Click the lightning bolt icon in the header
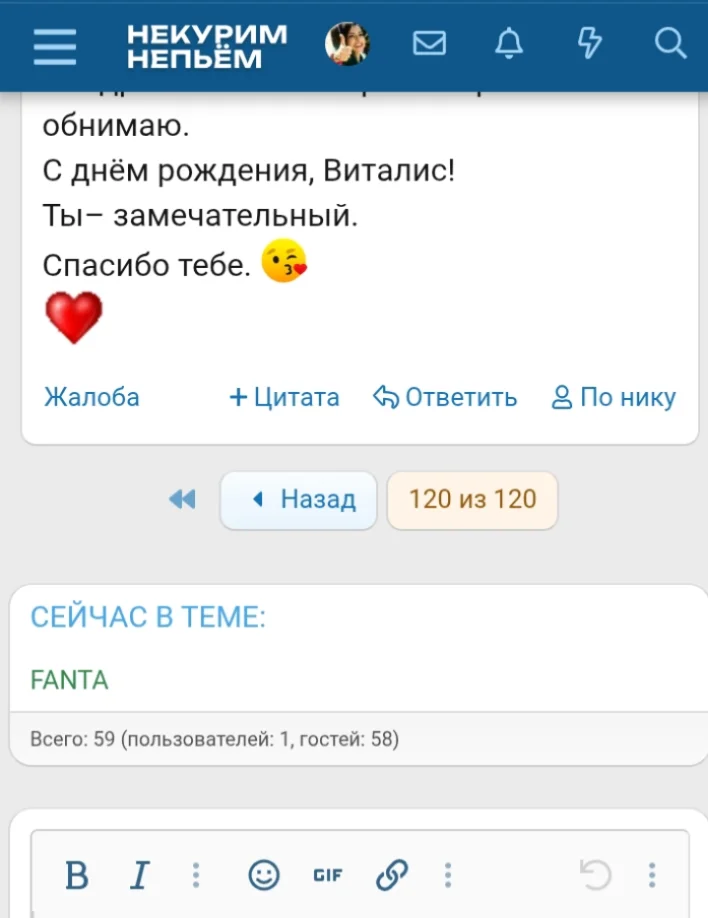Viewport: 708px width, 918px height. pyautogui.click(x=590, y=45)
